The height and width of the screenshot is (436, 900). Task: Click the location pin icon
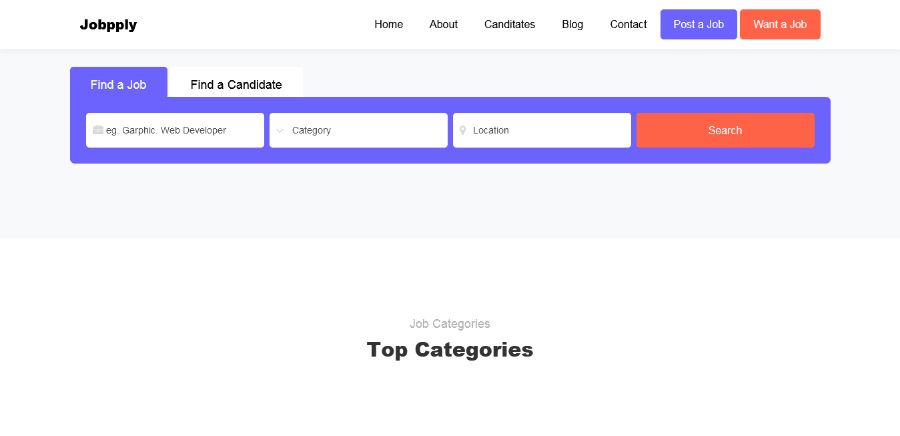[463, 130]
